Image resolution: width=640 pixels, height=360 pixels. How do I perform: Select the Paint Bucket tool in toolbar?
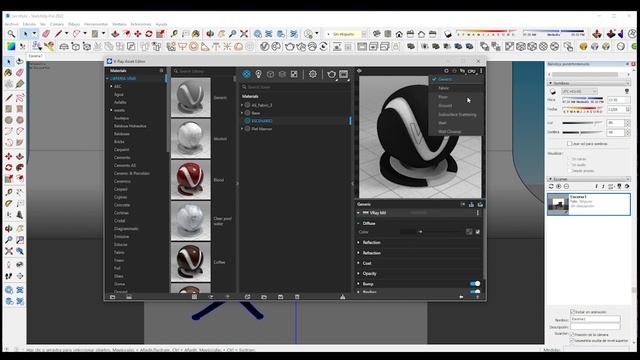(196, 34)
